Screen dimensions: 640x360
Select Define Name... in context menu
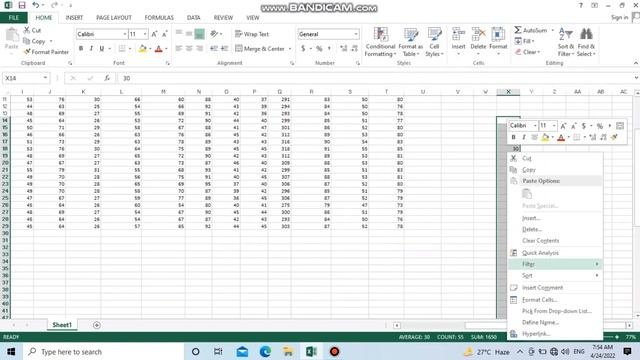[x=555, y=322]
